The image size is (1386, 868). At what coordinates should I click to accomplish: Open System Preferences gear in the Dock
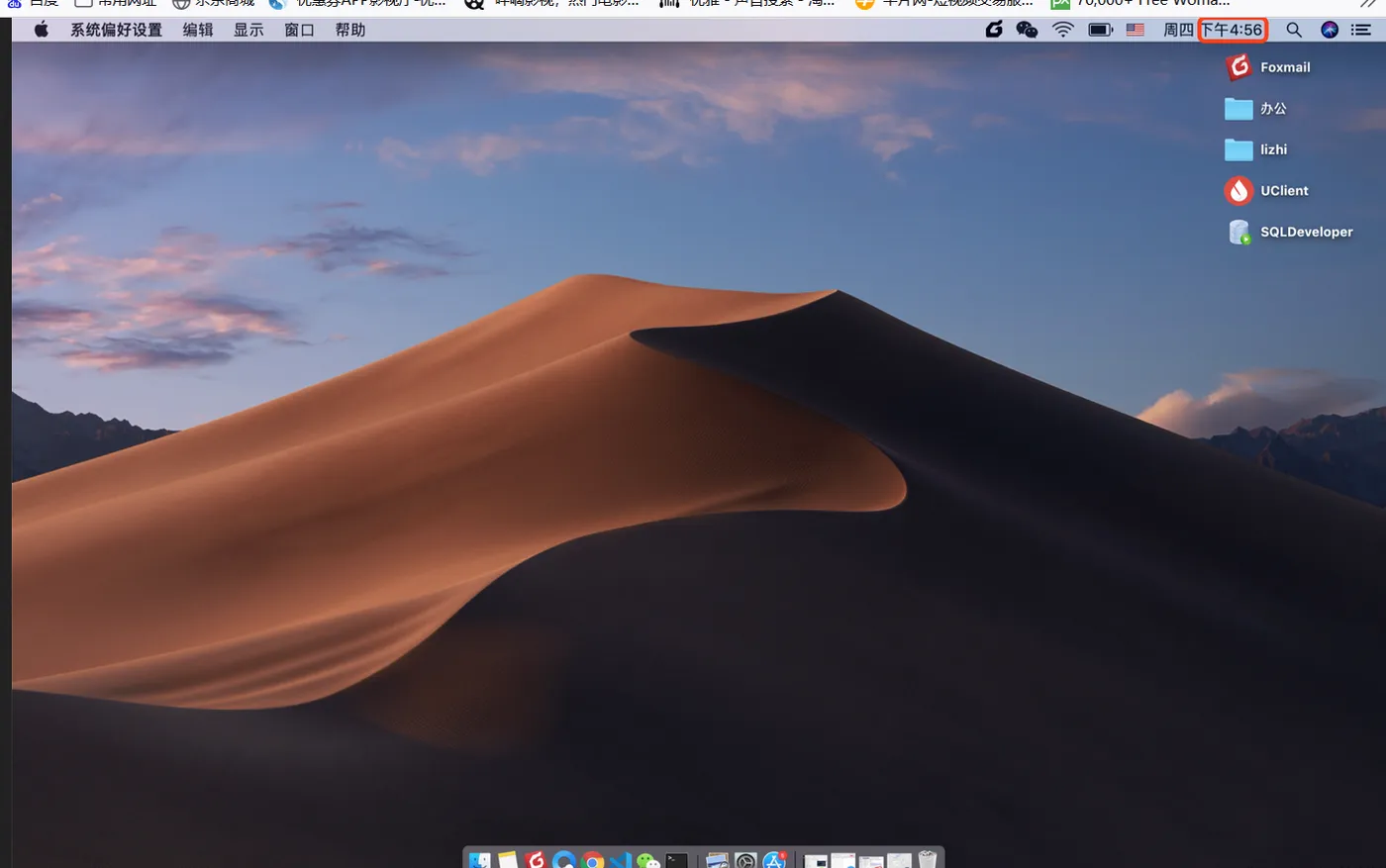click(746, 860)
